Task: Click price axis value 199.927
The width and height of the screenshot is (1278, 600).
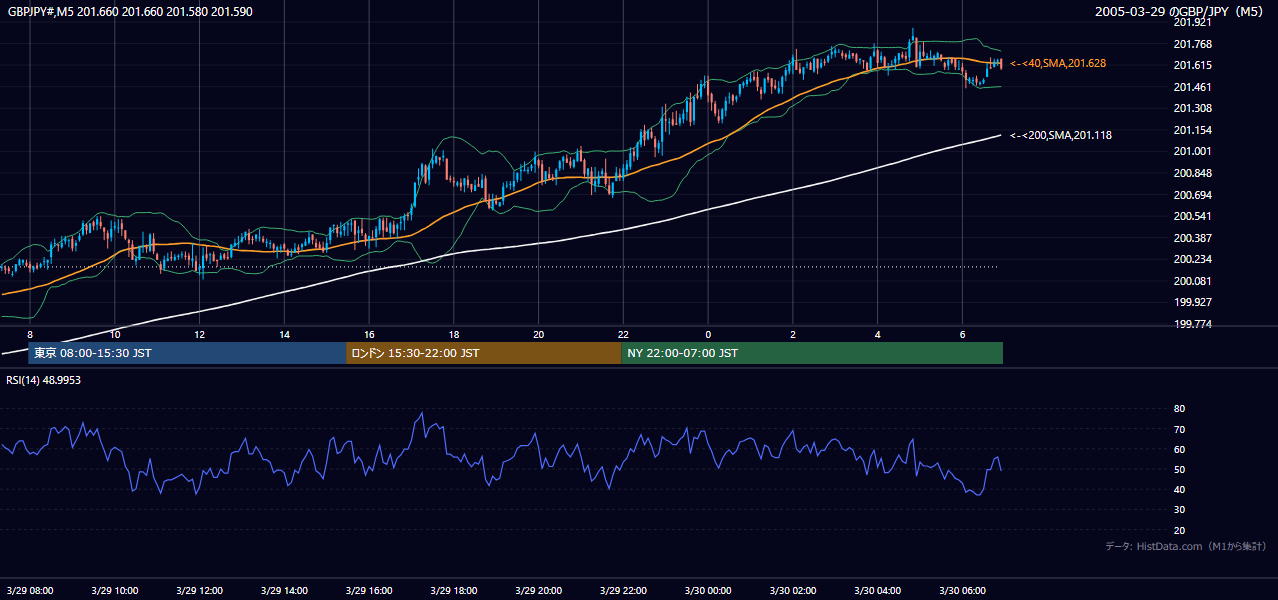Action: pos(1192,302)
